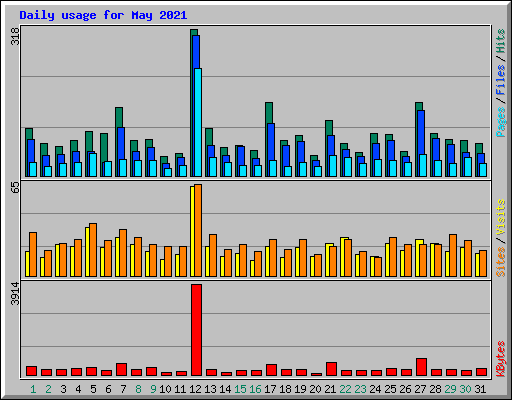Screen dimensions: 512x400
Task: Click day label '17' on the x-axis
Action: tap(270, 389)
